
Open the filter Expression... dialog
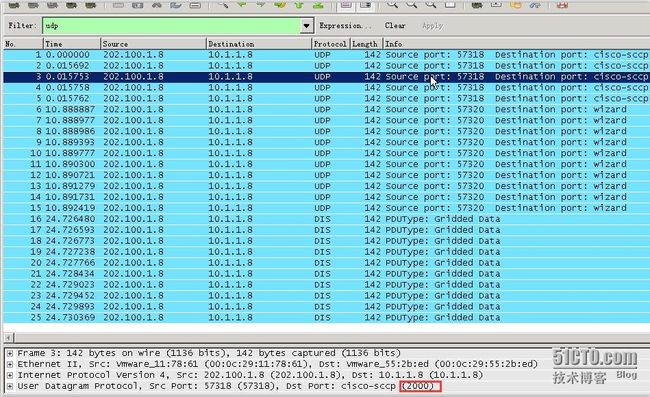pos(345,26)
